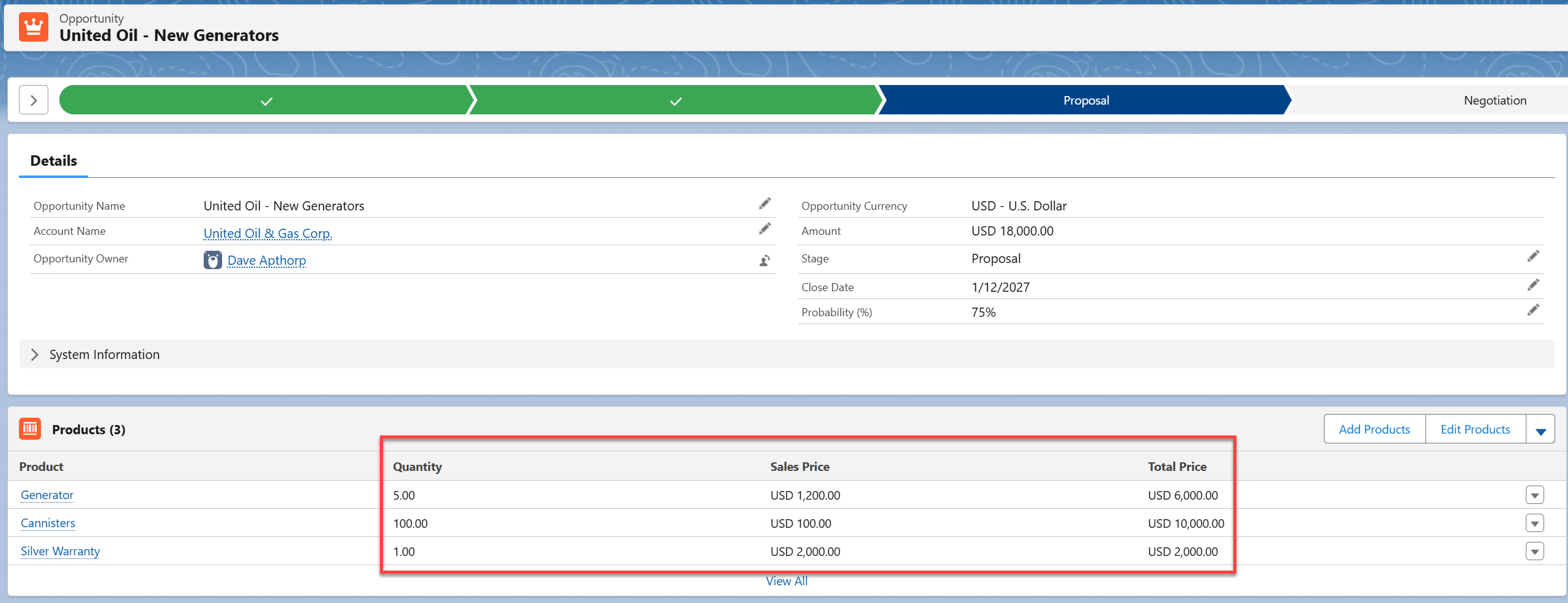Open United Oil & Gas Corp. account link
Image resolution: width=1568 pixels, height=603 pixels.
(267, 233)
